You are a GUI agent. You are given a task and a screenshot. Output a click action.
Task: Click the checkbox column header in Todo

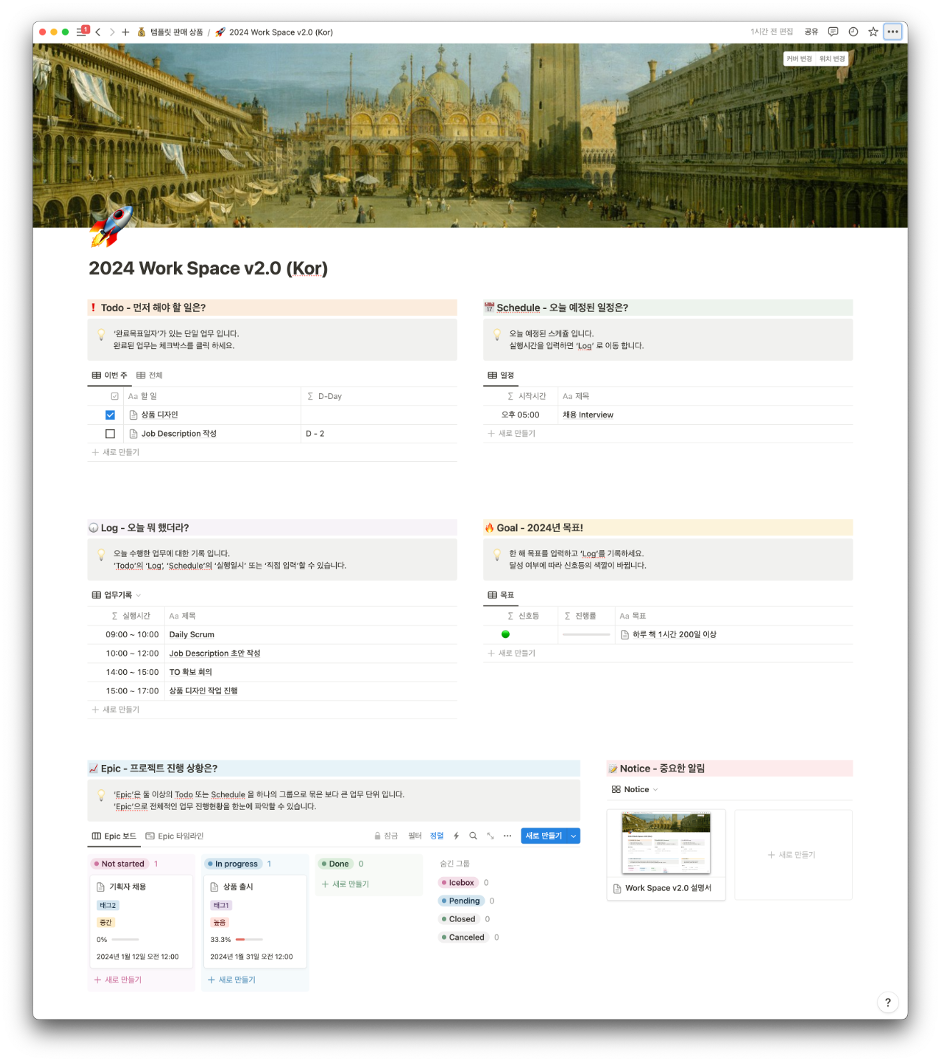115,396
